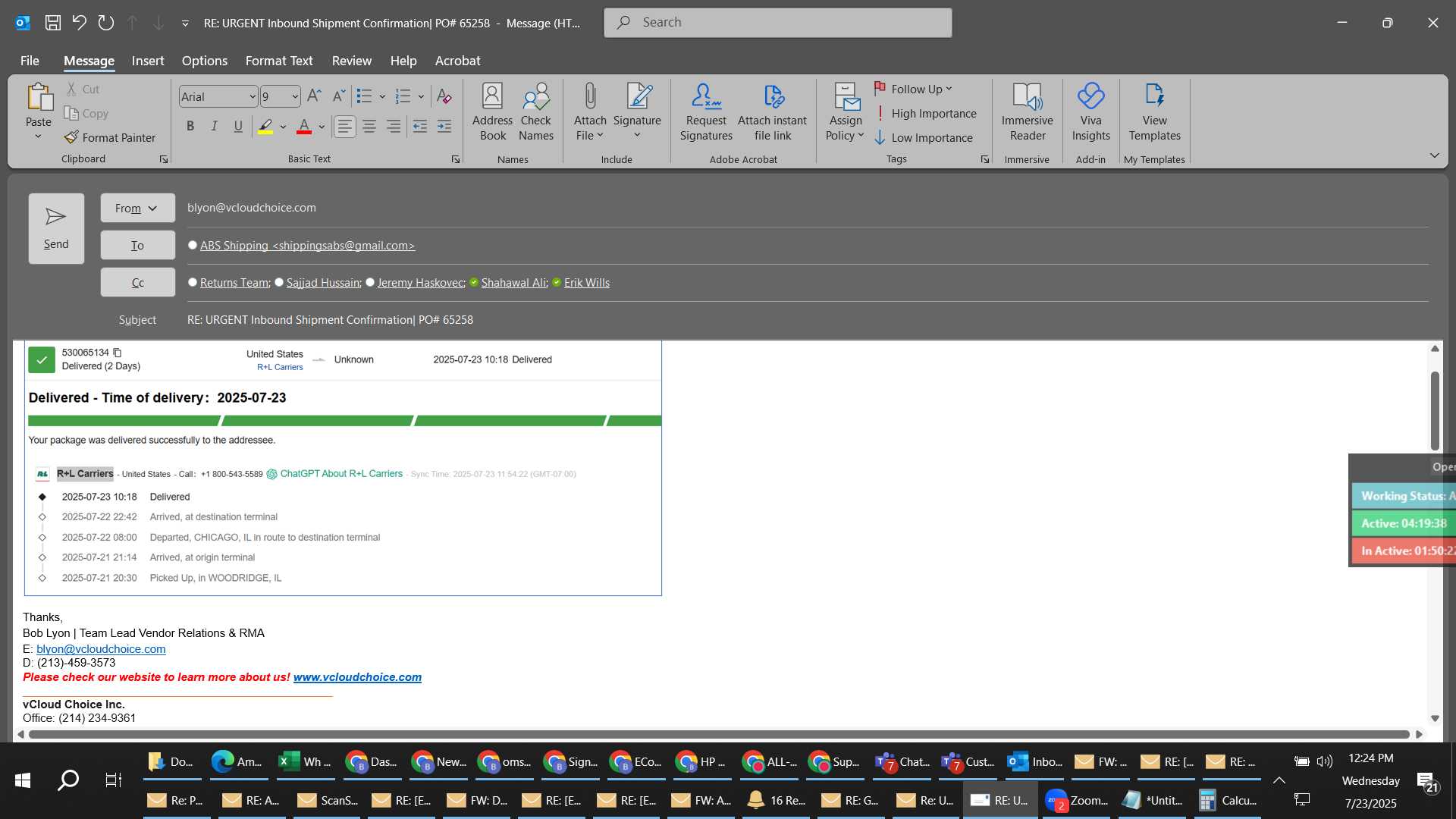
Task: Open the From account dropdown
Action: [x=137, y=208]
